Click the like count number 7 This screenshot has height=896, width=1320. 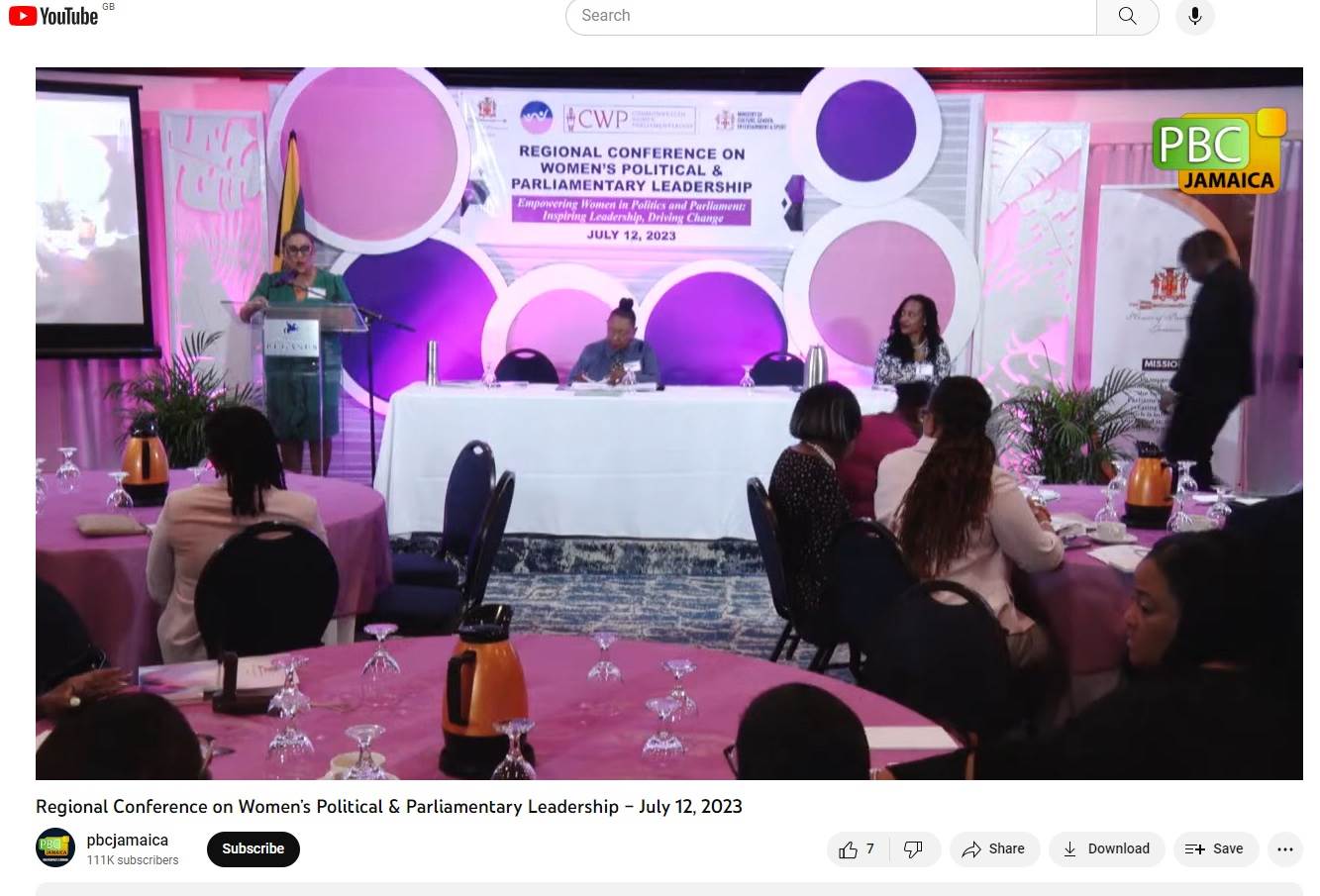pyautogui.click(x=870, y=849)
